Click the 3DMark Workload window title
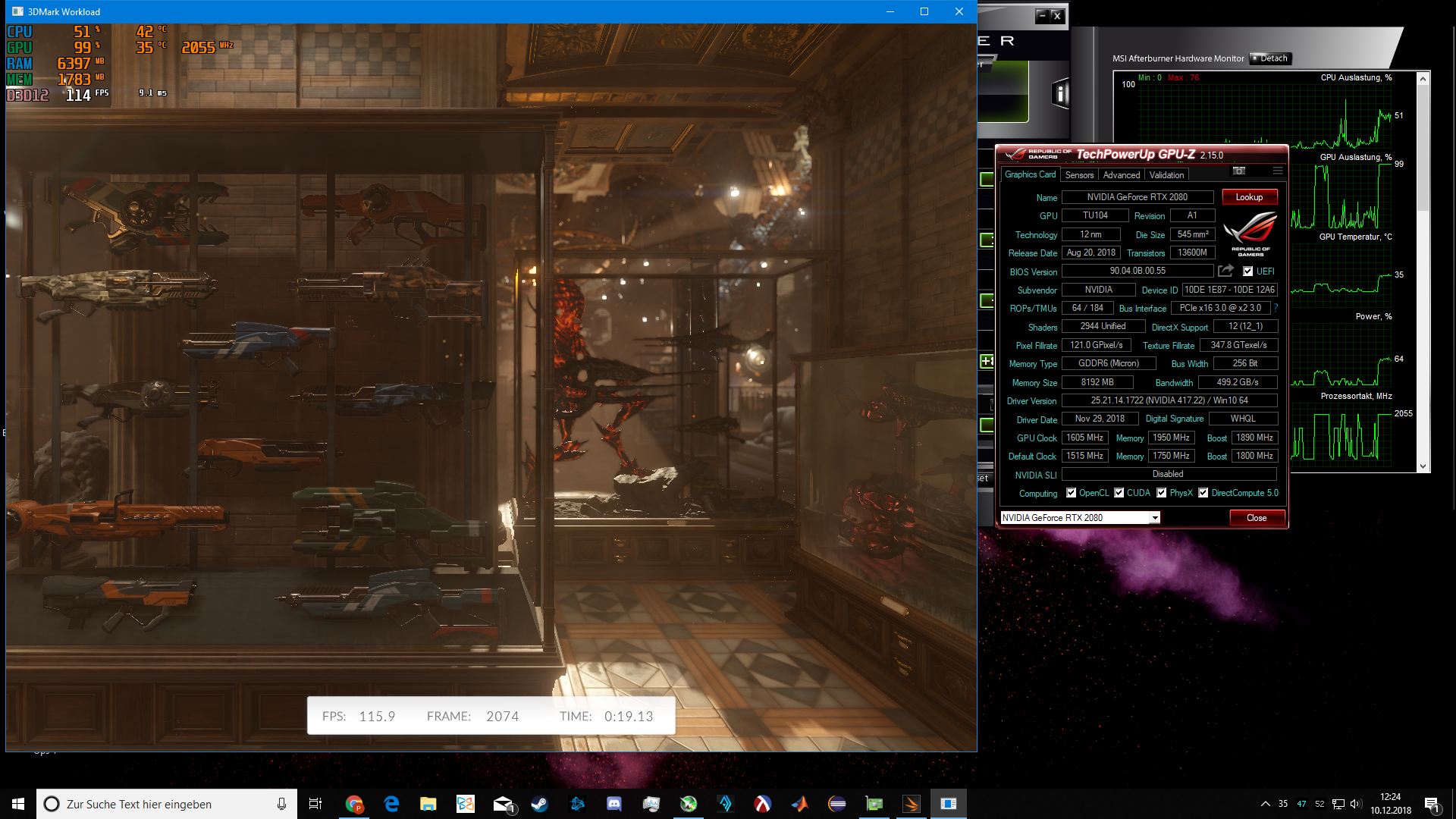This screenshot has height=819, width=1456. click(64, 11)
